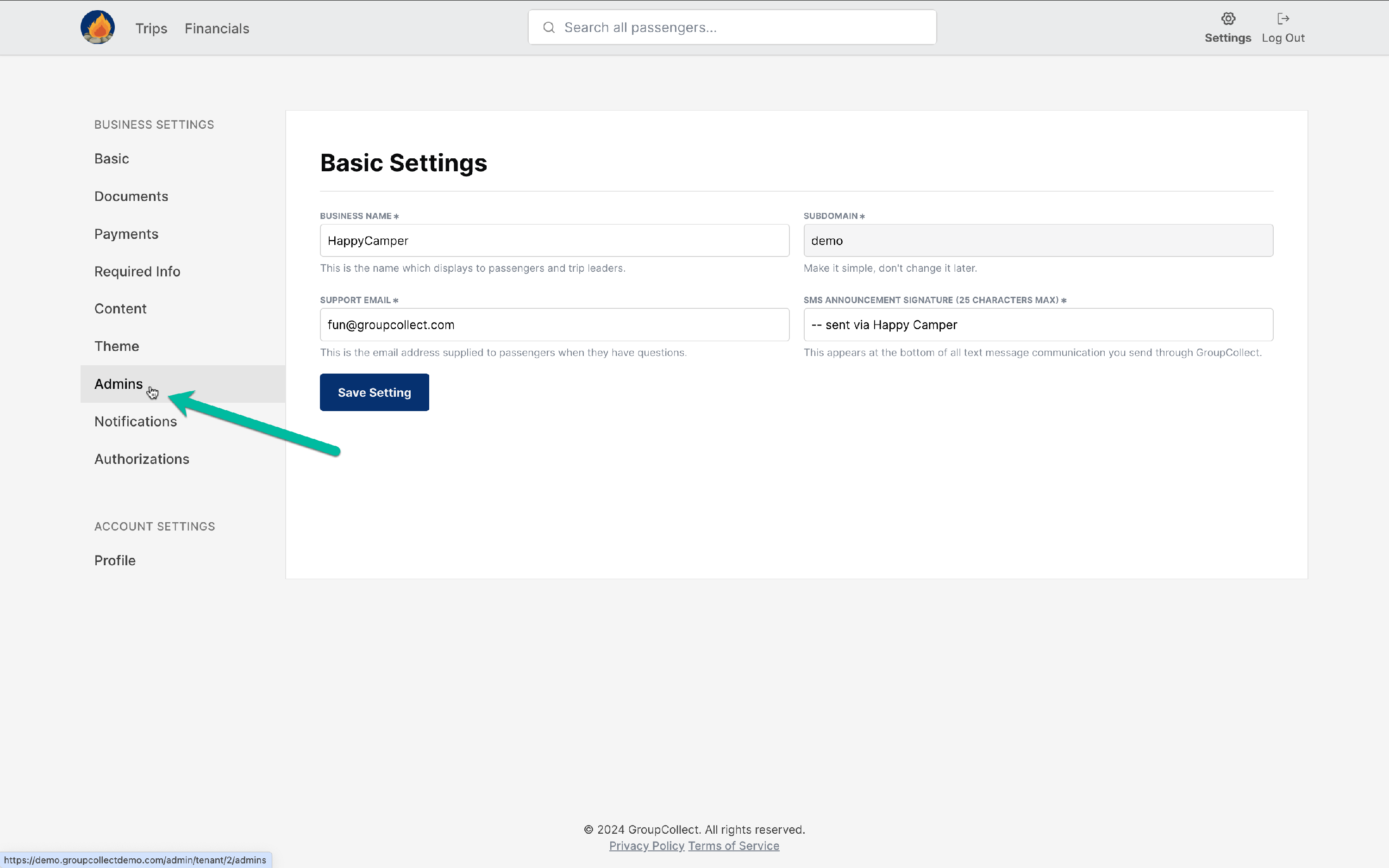Click the Settings gear icon
This screenshot has height=868, width=1389.
tap(1228, 19)
